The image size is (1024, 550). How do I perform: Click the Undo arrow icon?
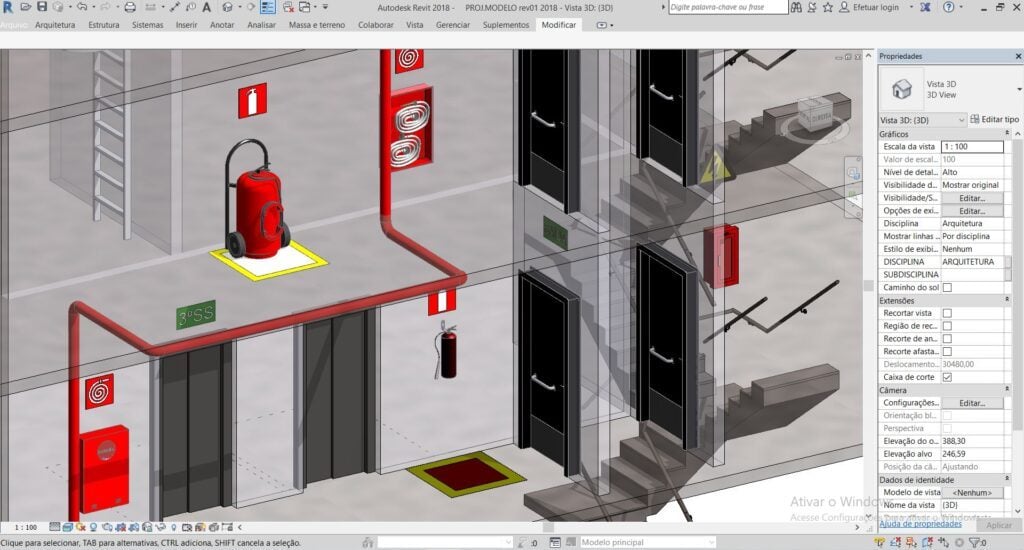click(82, 7)
